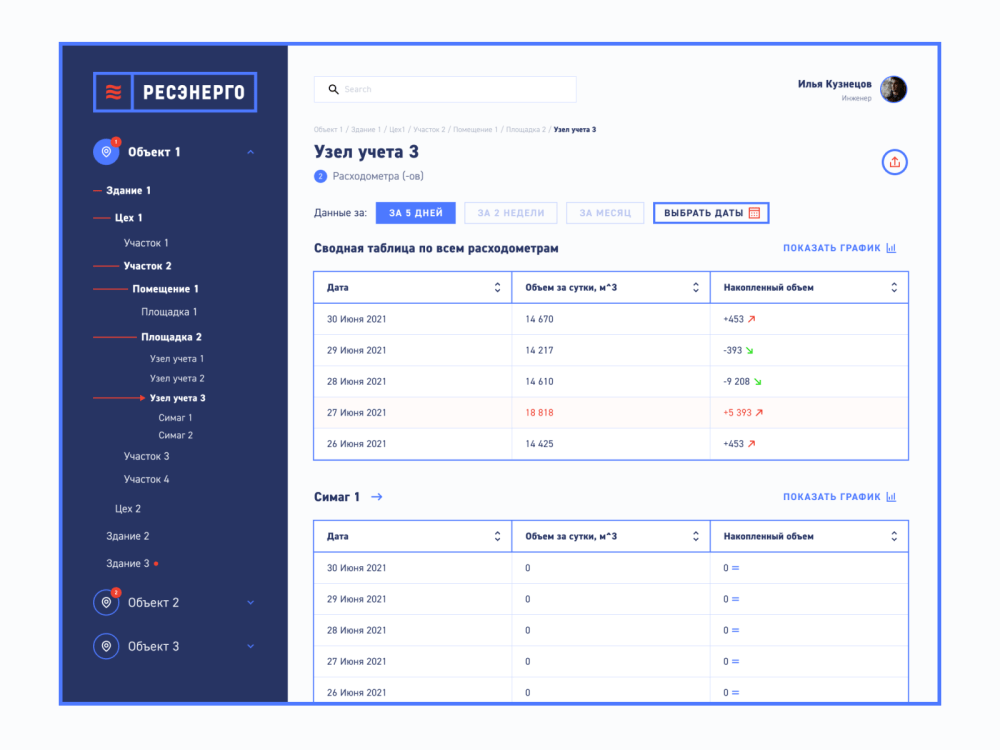Select Площадка 1 in the tree
The image size is (1000, 750).
[x=169, y=312]
